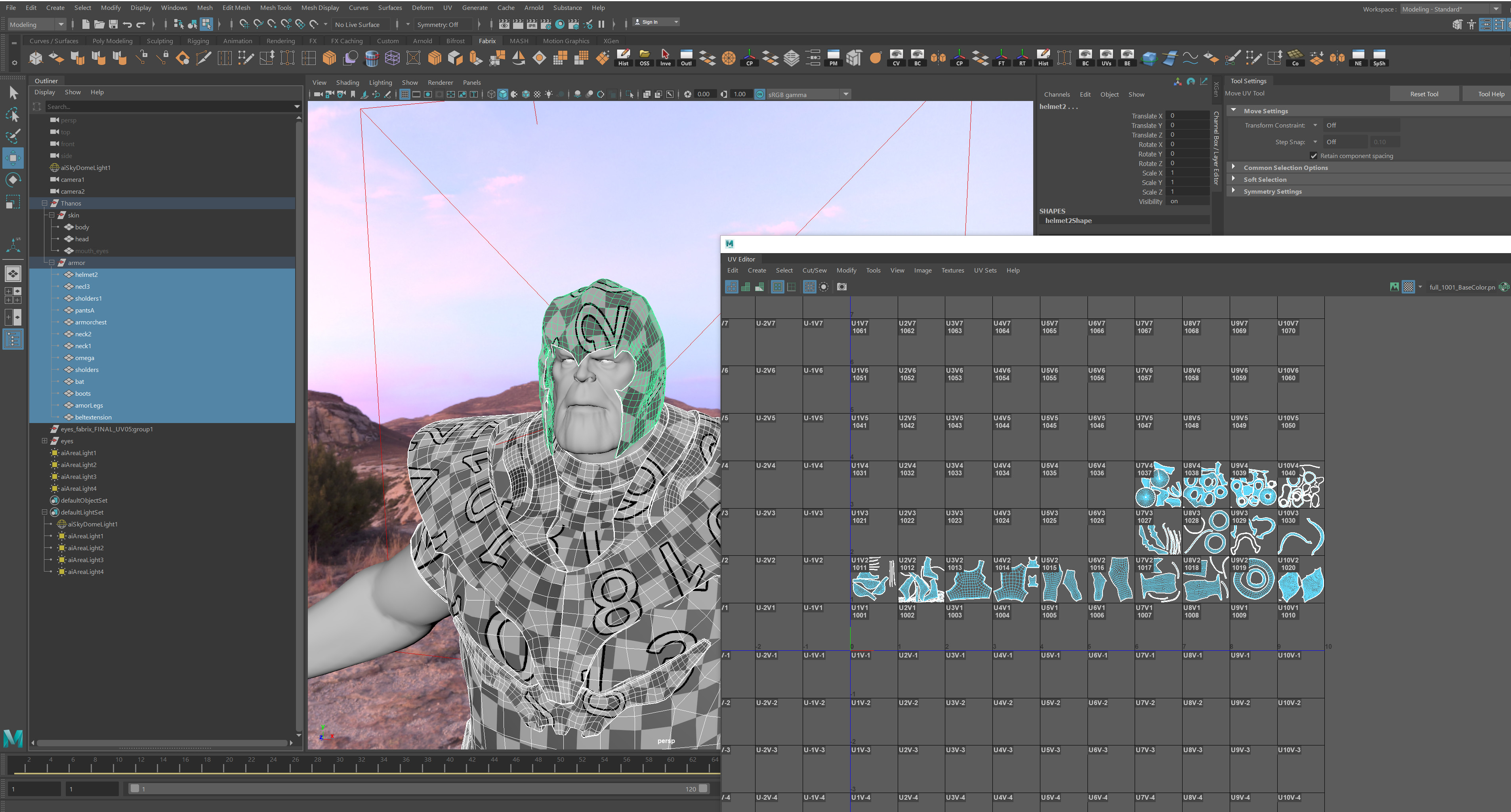Click the No Live Surface field

[x=362, y=24]
